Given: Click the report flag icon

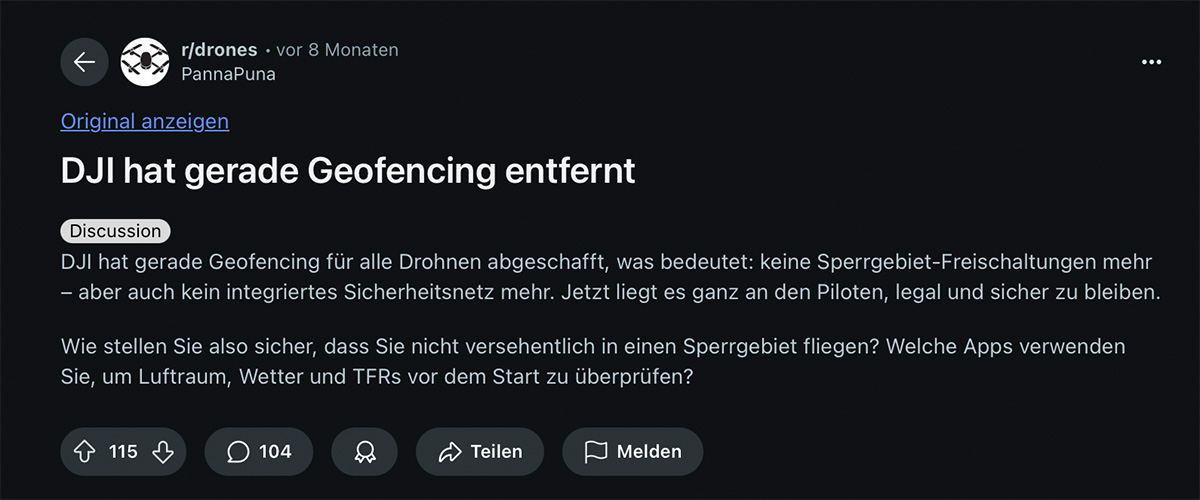Looking at the screenshot, I should (x=596, y=452).
